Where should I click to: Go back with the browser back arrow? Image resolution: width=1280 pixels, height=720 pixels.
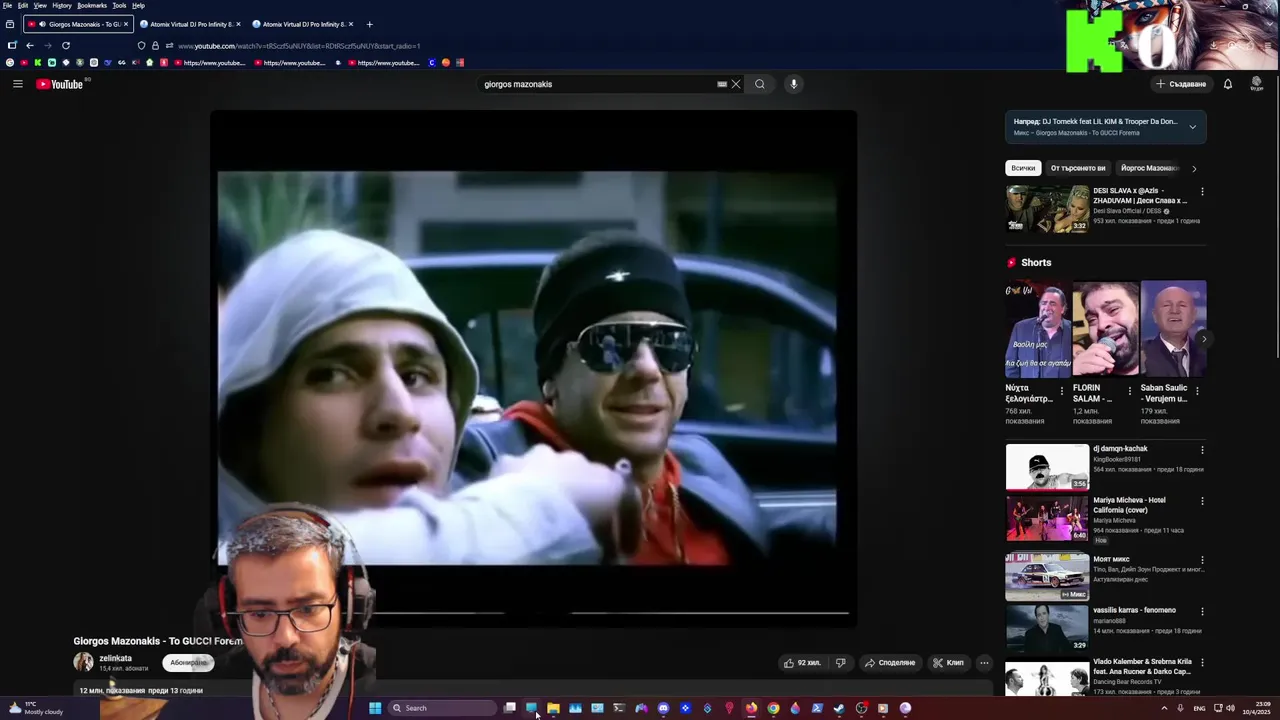(30, 45)
